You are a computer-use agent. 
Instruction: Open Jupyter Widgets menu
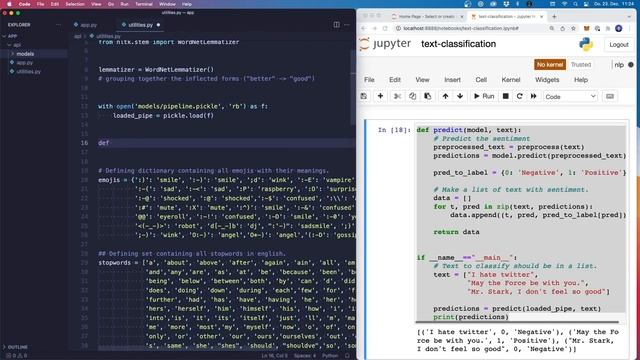tap(547, 80)
